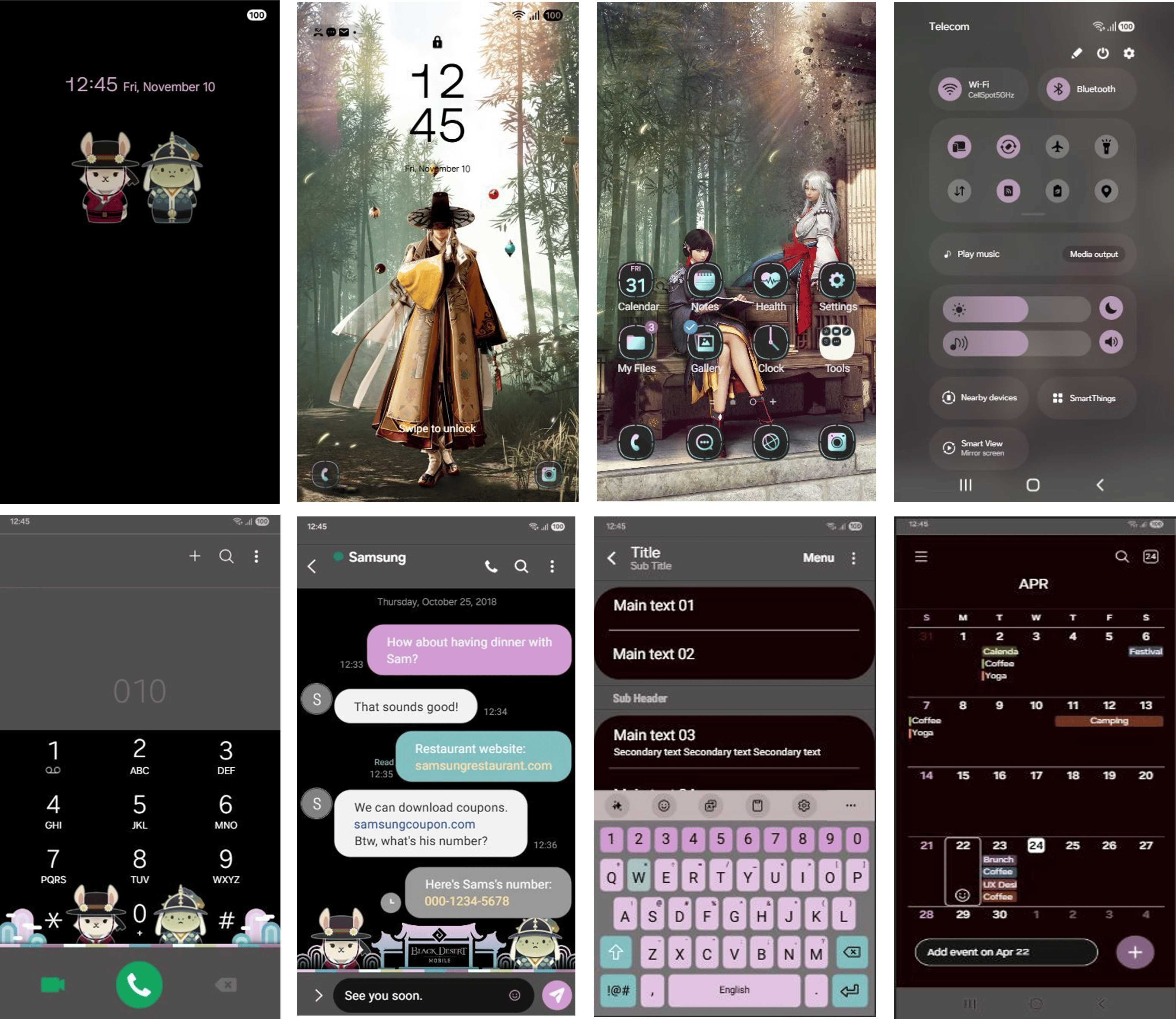Select April 22 in calendar
The width and height of the screenshot is (1176, 1019).
(x=962, y=870)
